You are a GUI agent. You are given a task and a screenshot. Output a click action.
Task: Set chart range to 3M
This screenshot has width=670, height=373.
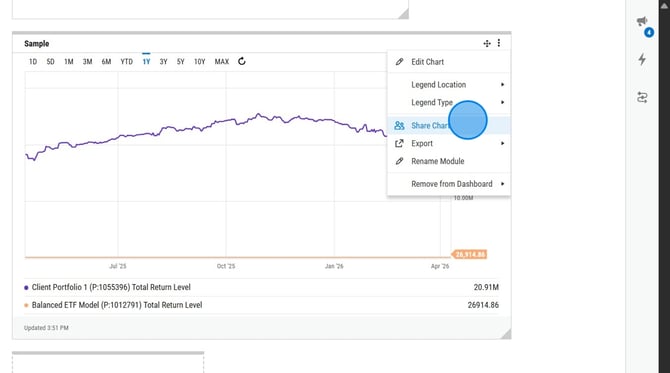pos(88,62)
